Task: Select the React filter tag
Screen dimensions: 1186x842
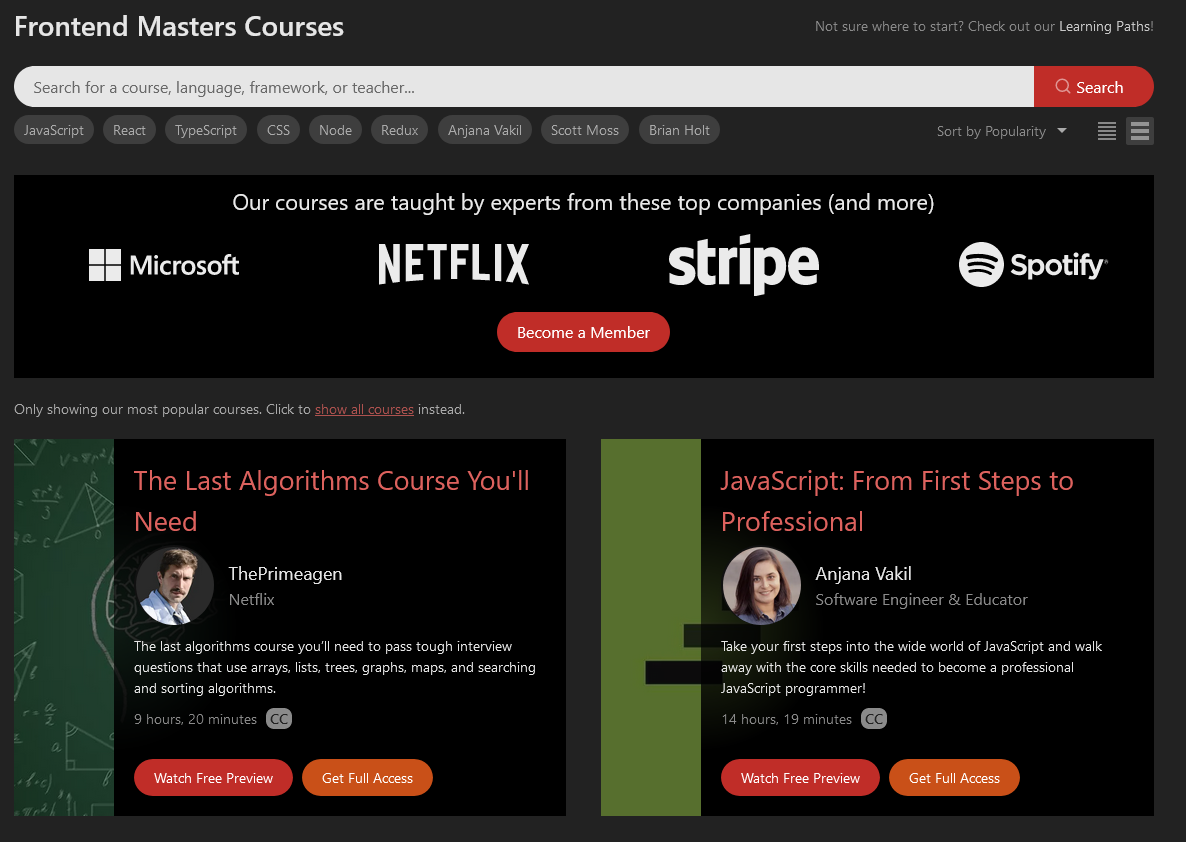Action: coord(129,130)
